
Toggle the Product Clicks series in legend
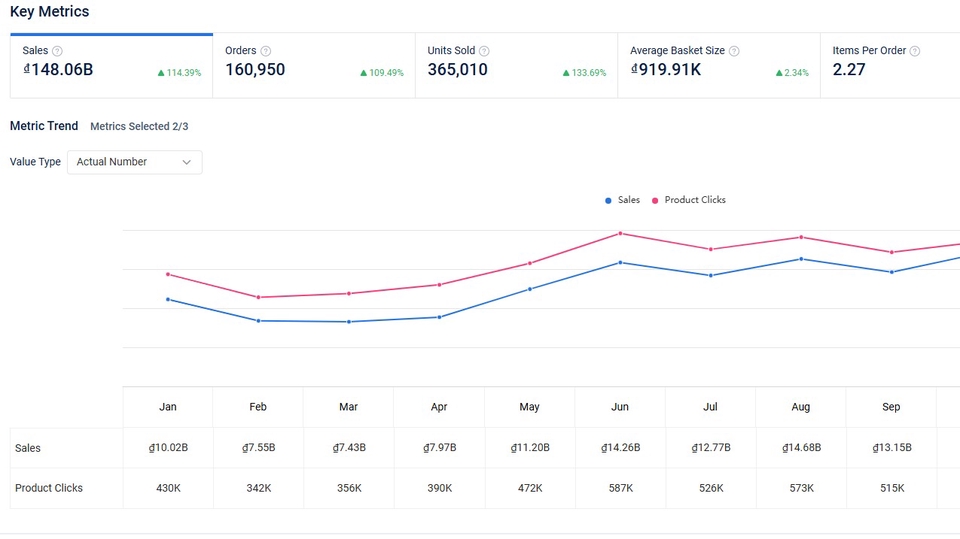pos(689,200)
